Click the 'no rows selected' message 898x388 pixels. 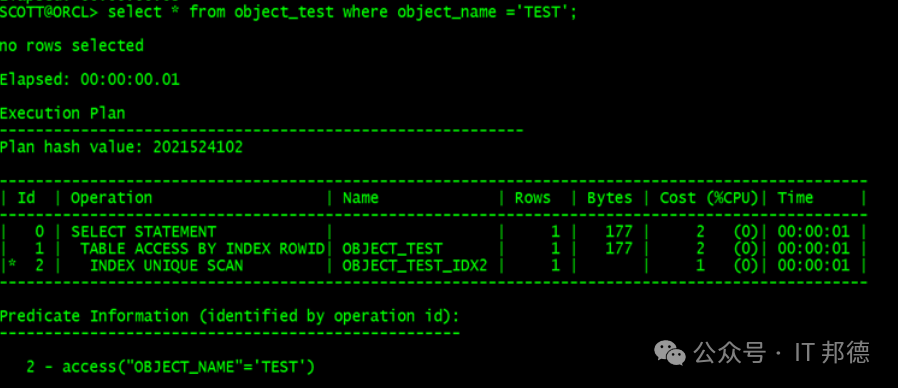point(72,46)
